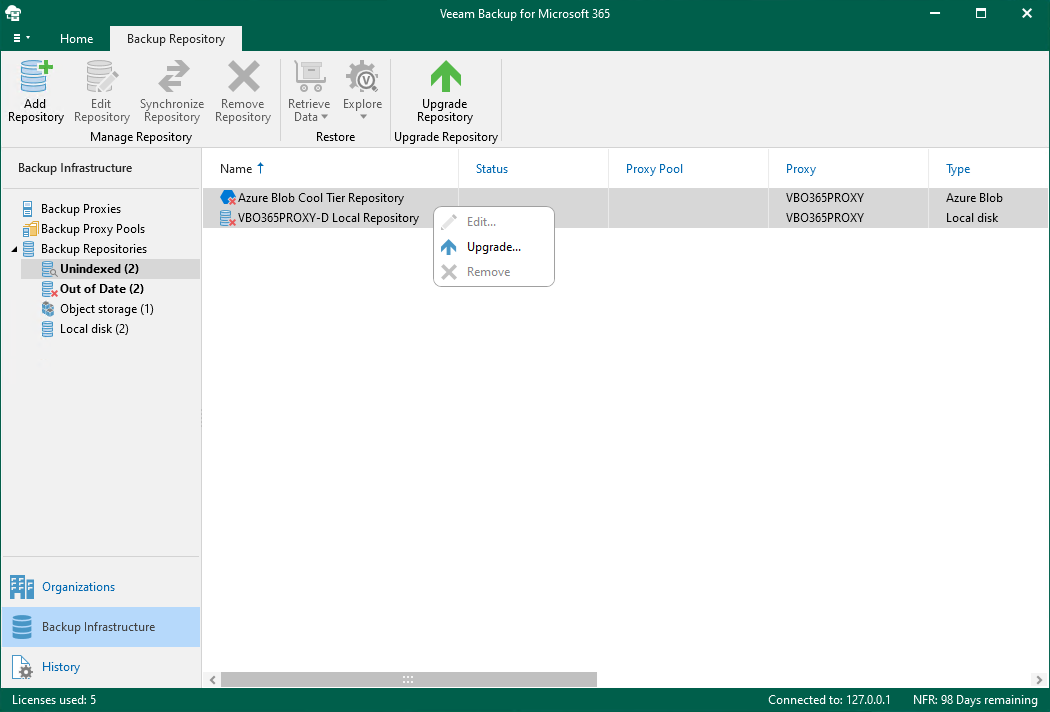The width and height of the screenshot is (1050, 712).
Task: Select the Backup Repositories tree item
Action: (x=94, y=249)
